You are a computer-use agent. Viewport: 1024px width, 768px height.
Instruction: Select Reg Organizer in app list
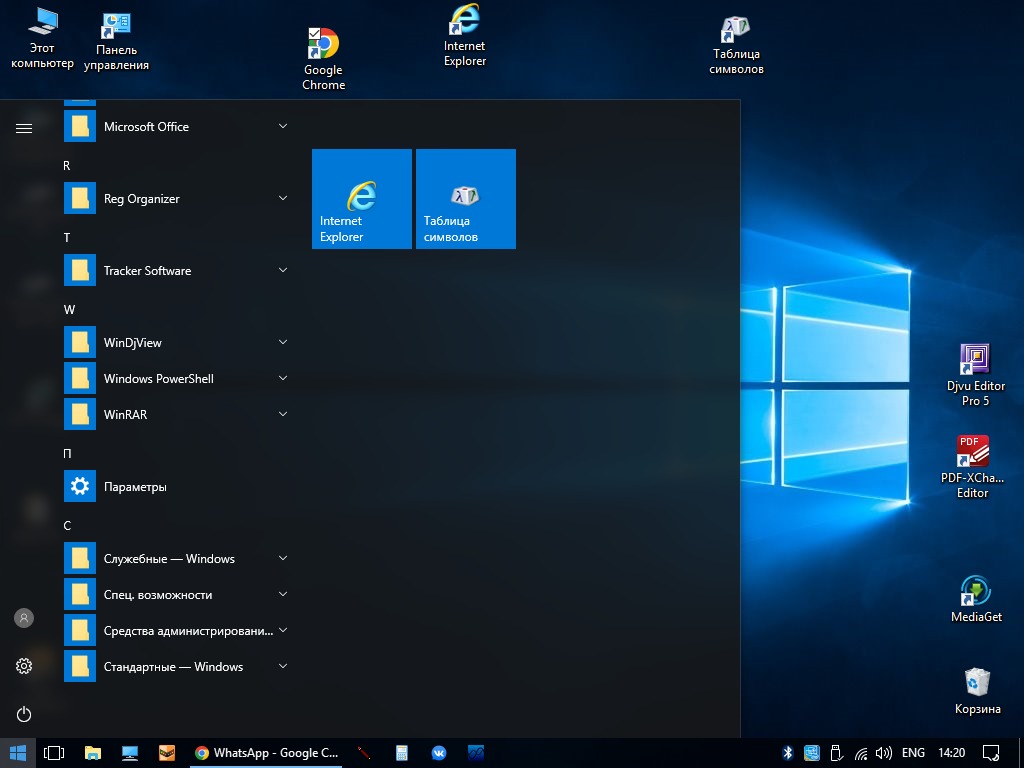click(x=178, y=199)
